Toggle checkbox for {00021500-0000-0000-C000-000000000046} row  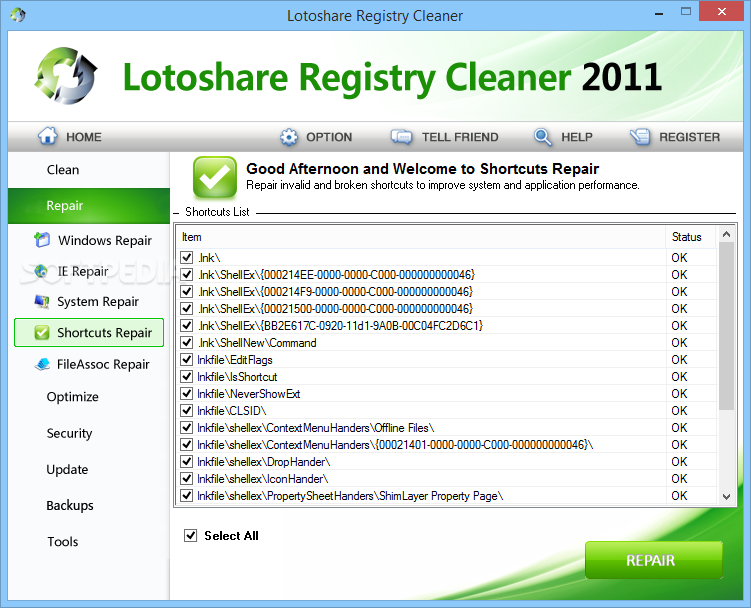tap(187, 309)
